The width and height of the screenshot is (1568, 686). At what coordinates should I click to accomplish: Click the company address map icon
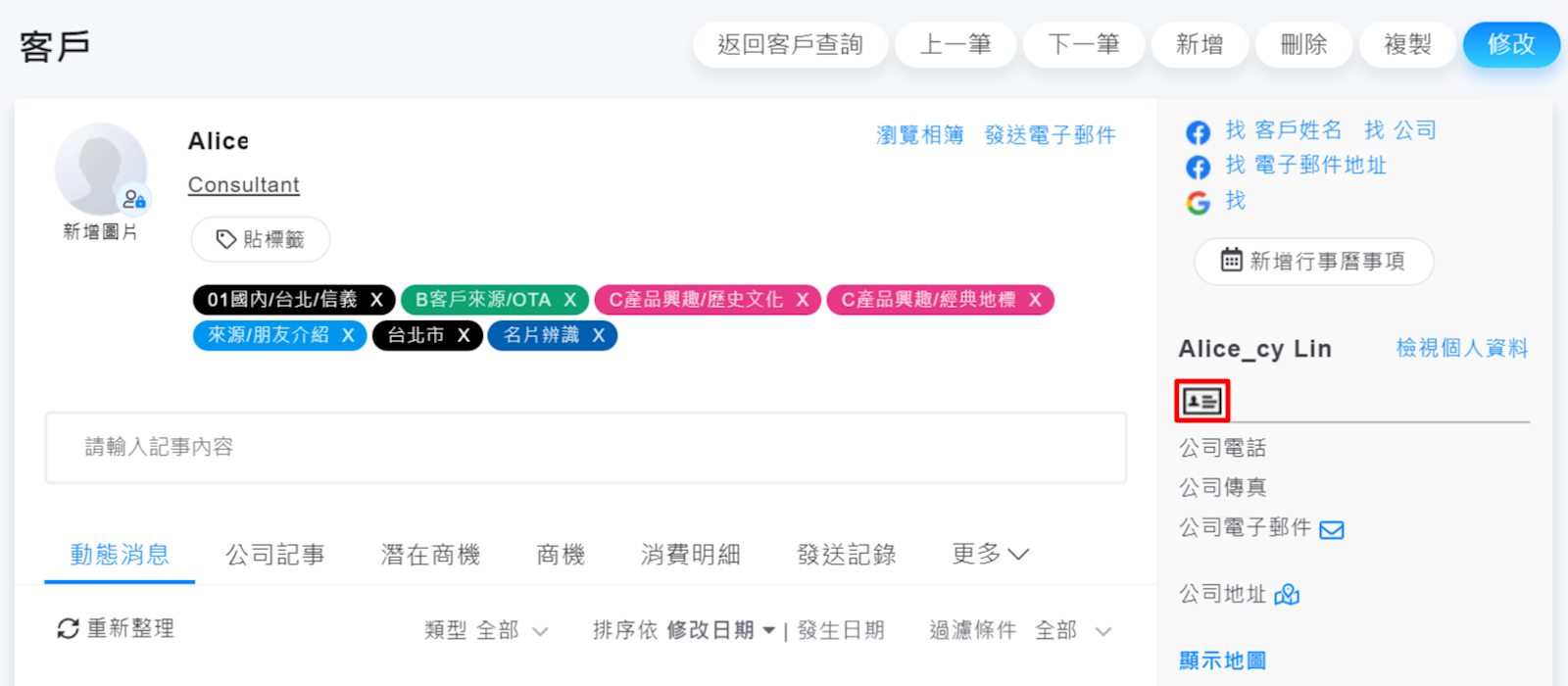[x=1287, y=595]
